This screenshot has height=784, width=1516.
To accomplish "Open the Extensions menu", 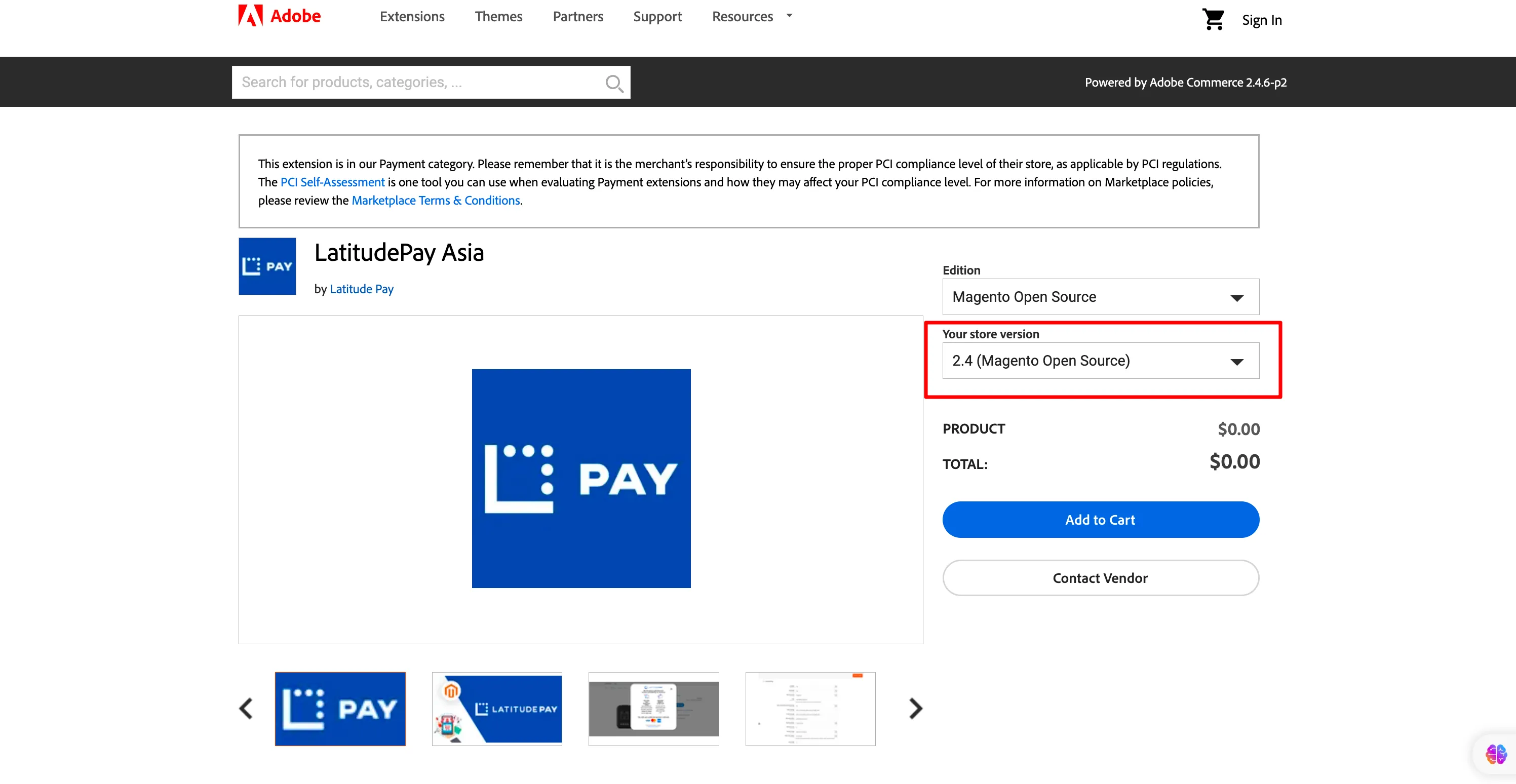I will click(412, 17).
